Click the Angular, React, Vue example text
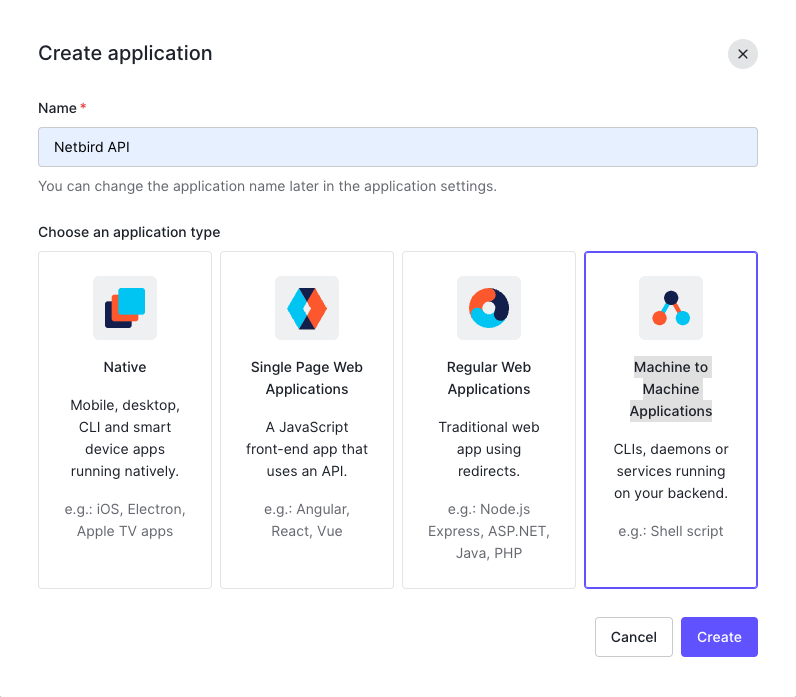 coord(307,520)
